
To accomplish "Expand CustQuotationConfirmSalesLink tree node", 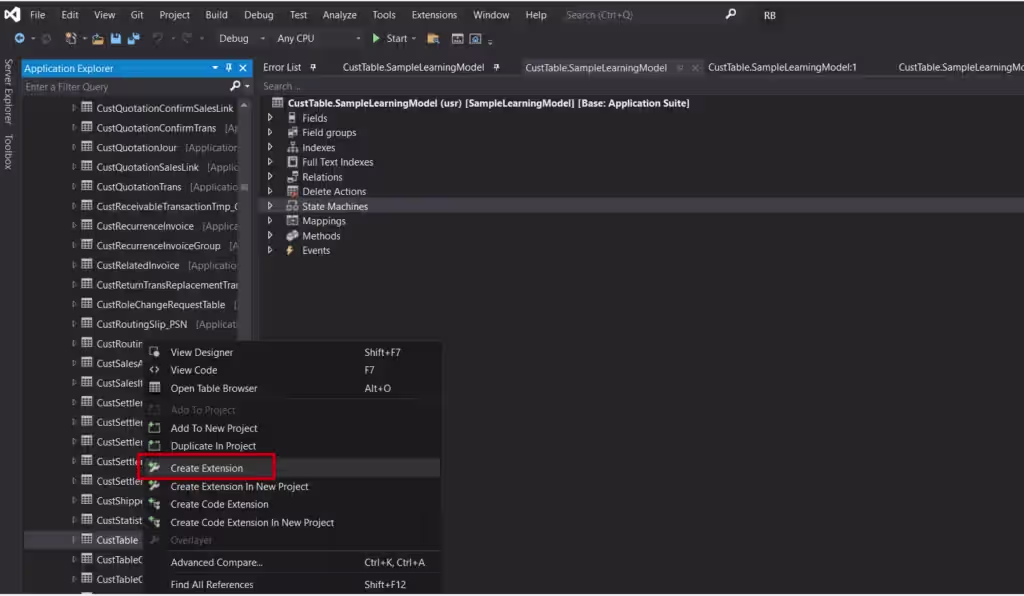I will point(74,108).
